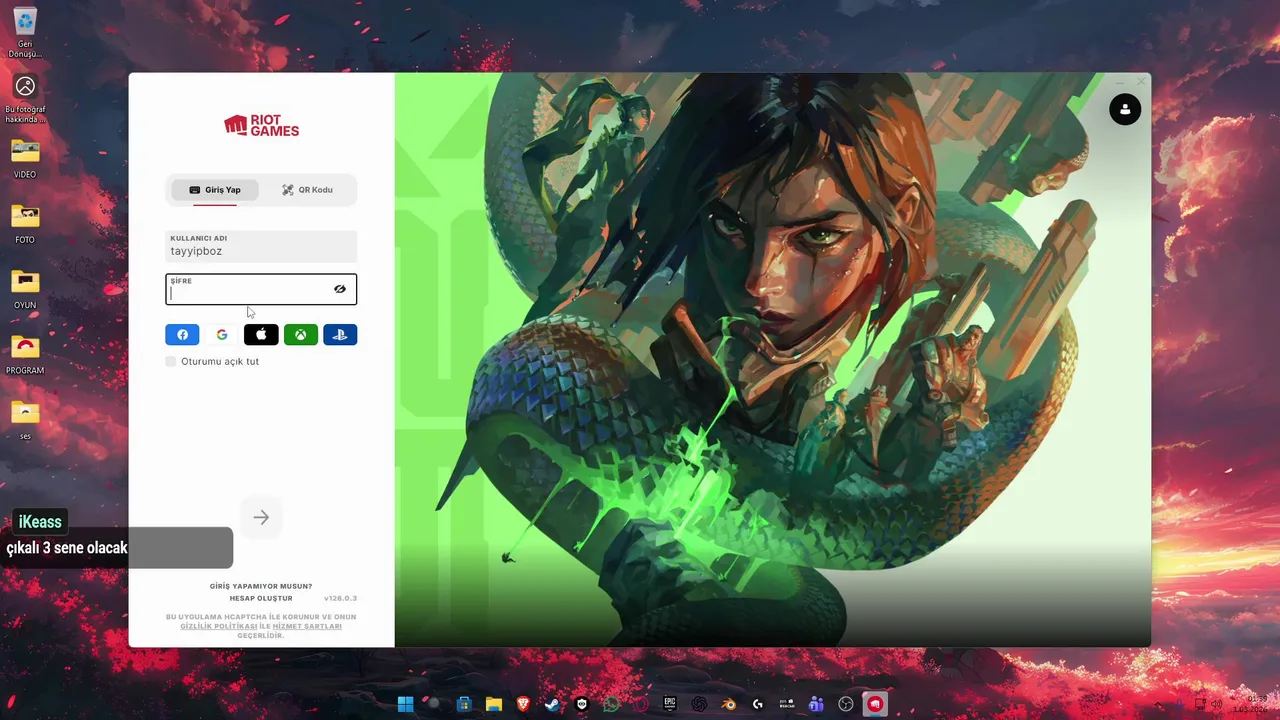Open the GİZLİLİK POLİTİKASI link
1280x720 pixels.
pyautogui.click(x=219, y=626)
